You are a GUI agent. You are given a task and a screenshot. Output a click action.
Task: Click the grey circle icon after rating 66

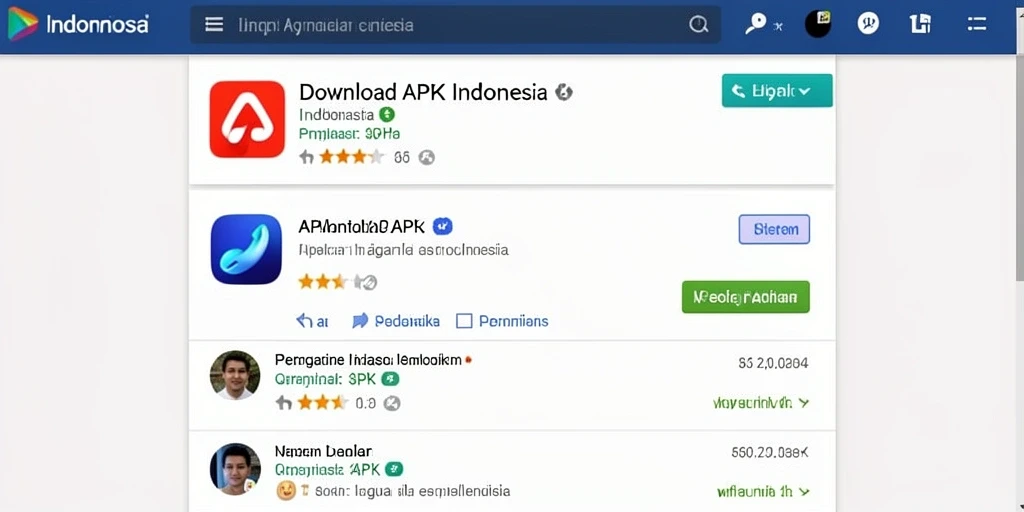(x=426, y=157)
